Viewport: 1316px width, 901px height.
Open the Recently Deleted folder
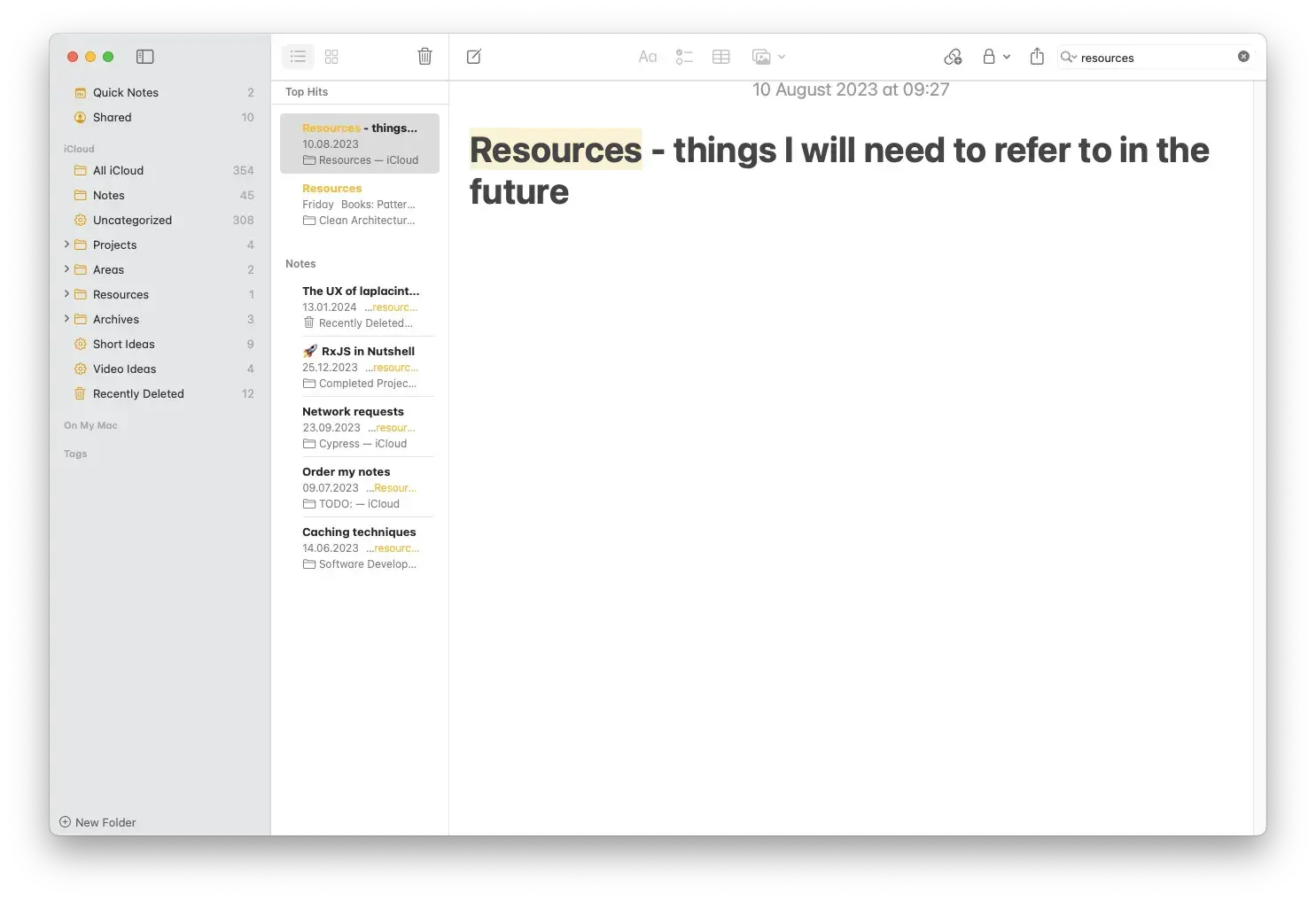coord(138,393)
